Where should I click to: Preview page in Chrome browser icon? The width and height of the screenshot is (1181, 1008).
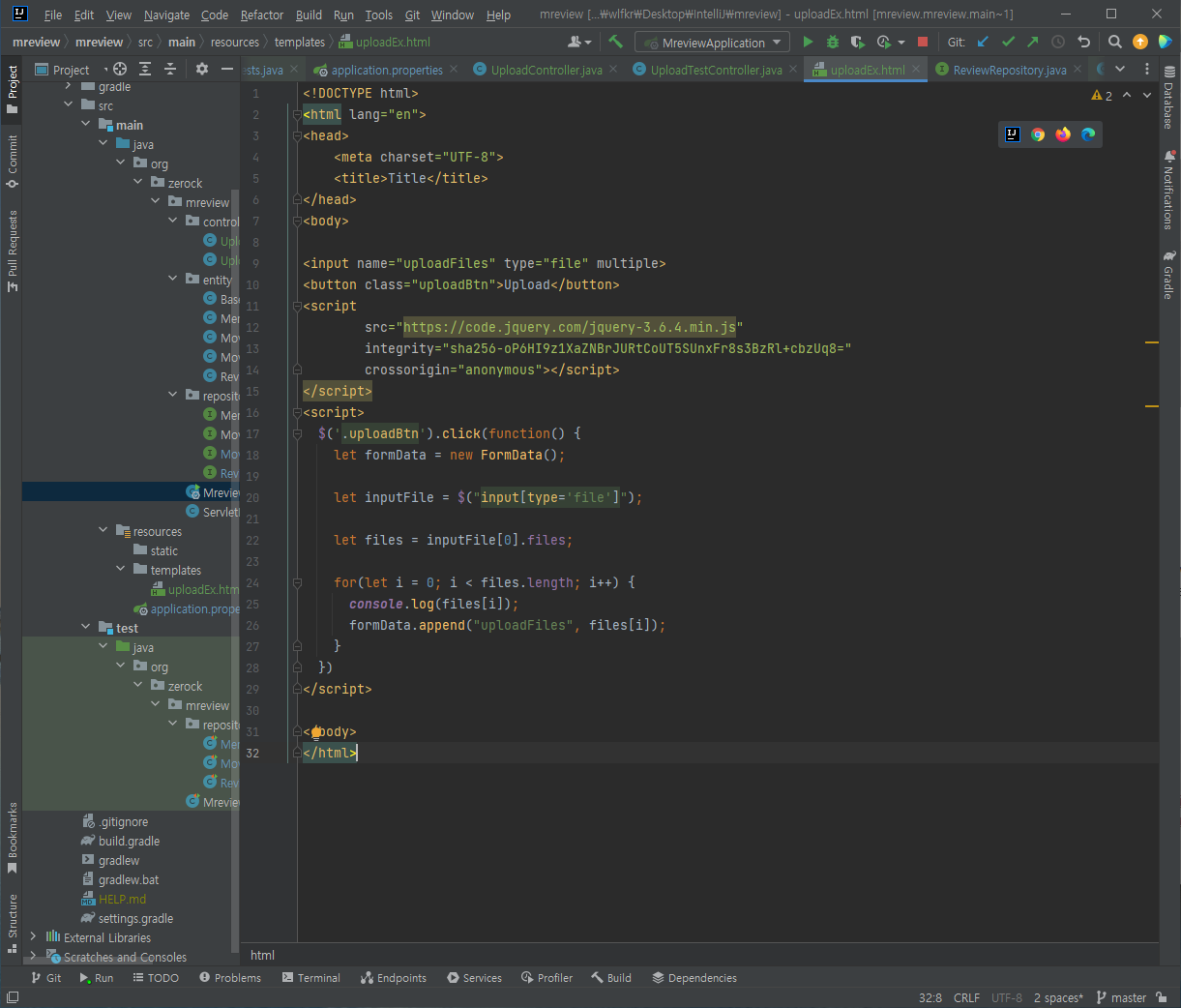point(1038,134)
